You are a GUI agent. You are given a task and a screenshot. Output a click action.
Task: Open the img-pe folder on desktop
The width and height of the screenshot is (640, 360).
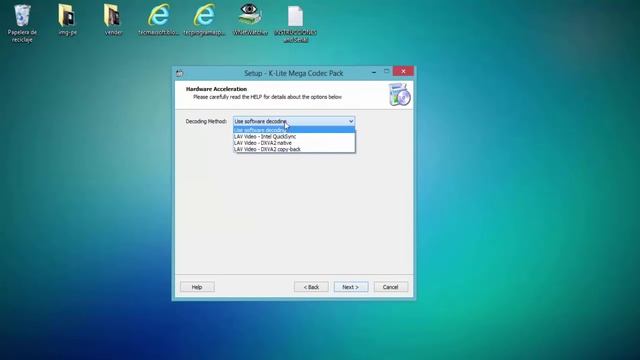coord(67,20)
